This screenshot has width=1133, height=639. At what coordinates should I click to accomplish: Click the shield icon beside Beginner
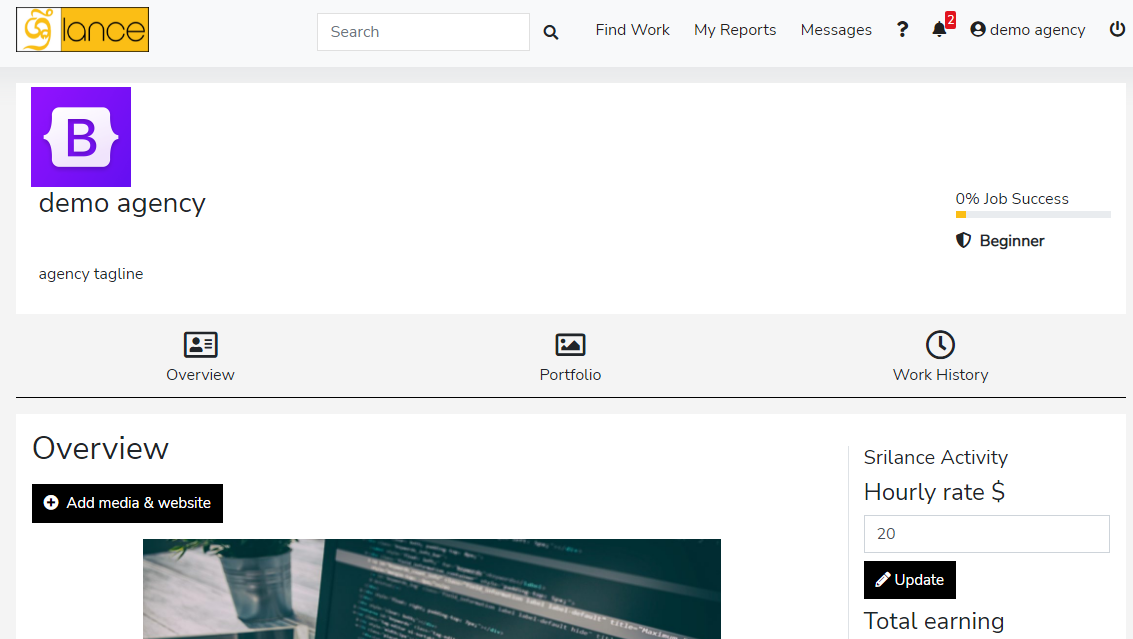964,241
